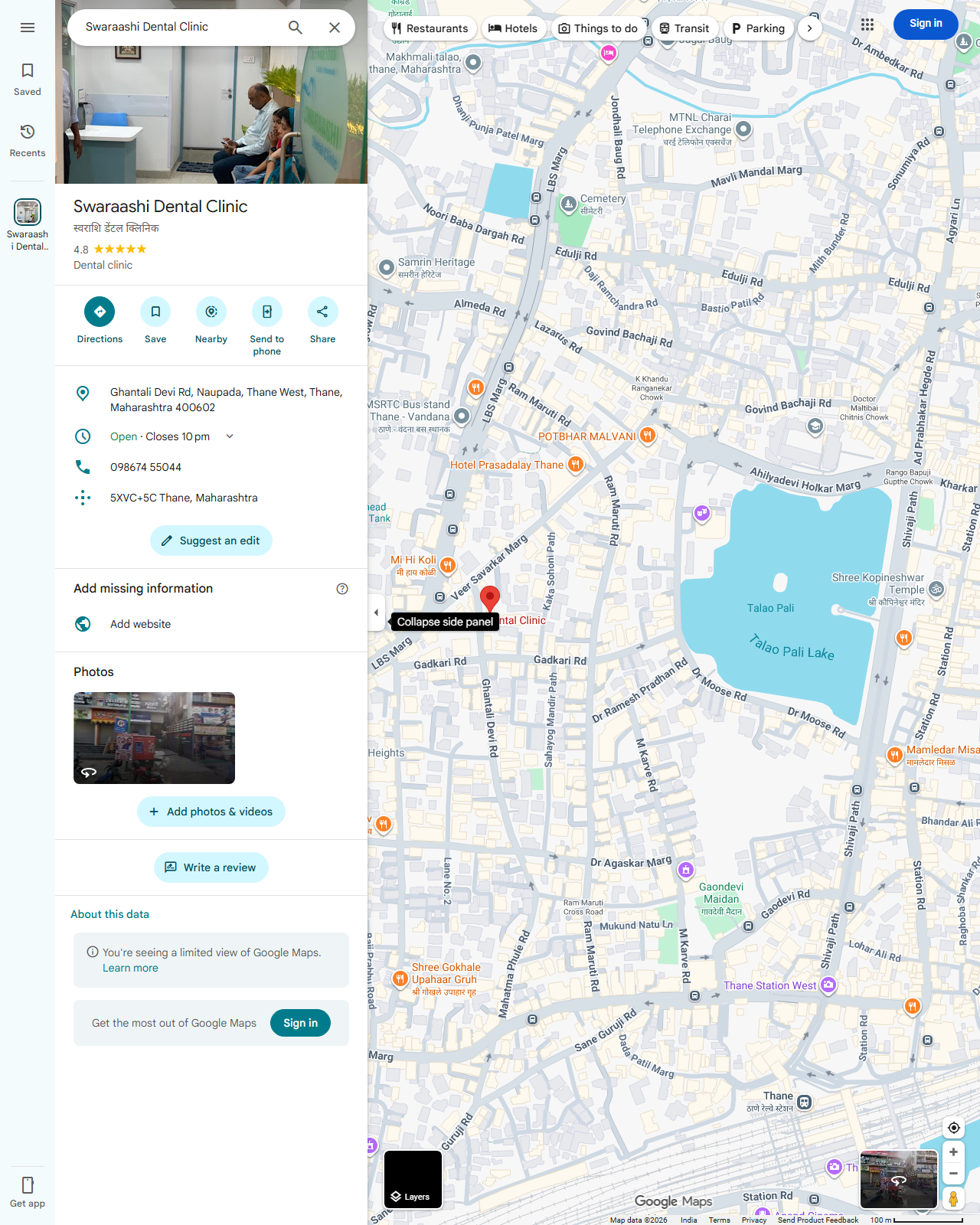The width and height of the screenshot is (980, 1225).
Task: Select the Parking filter chip
Action: click(x=758, y=28)
